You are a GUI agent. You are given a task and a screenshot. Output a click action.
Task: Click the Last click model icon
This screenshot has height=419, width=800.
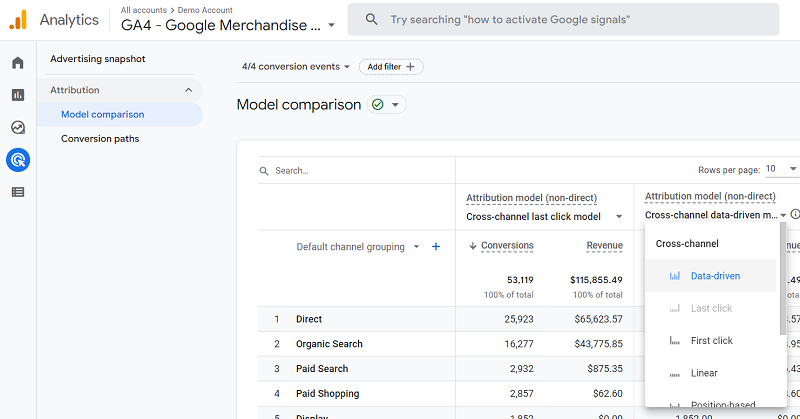674,308
